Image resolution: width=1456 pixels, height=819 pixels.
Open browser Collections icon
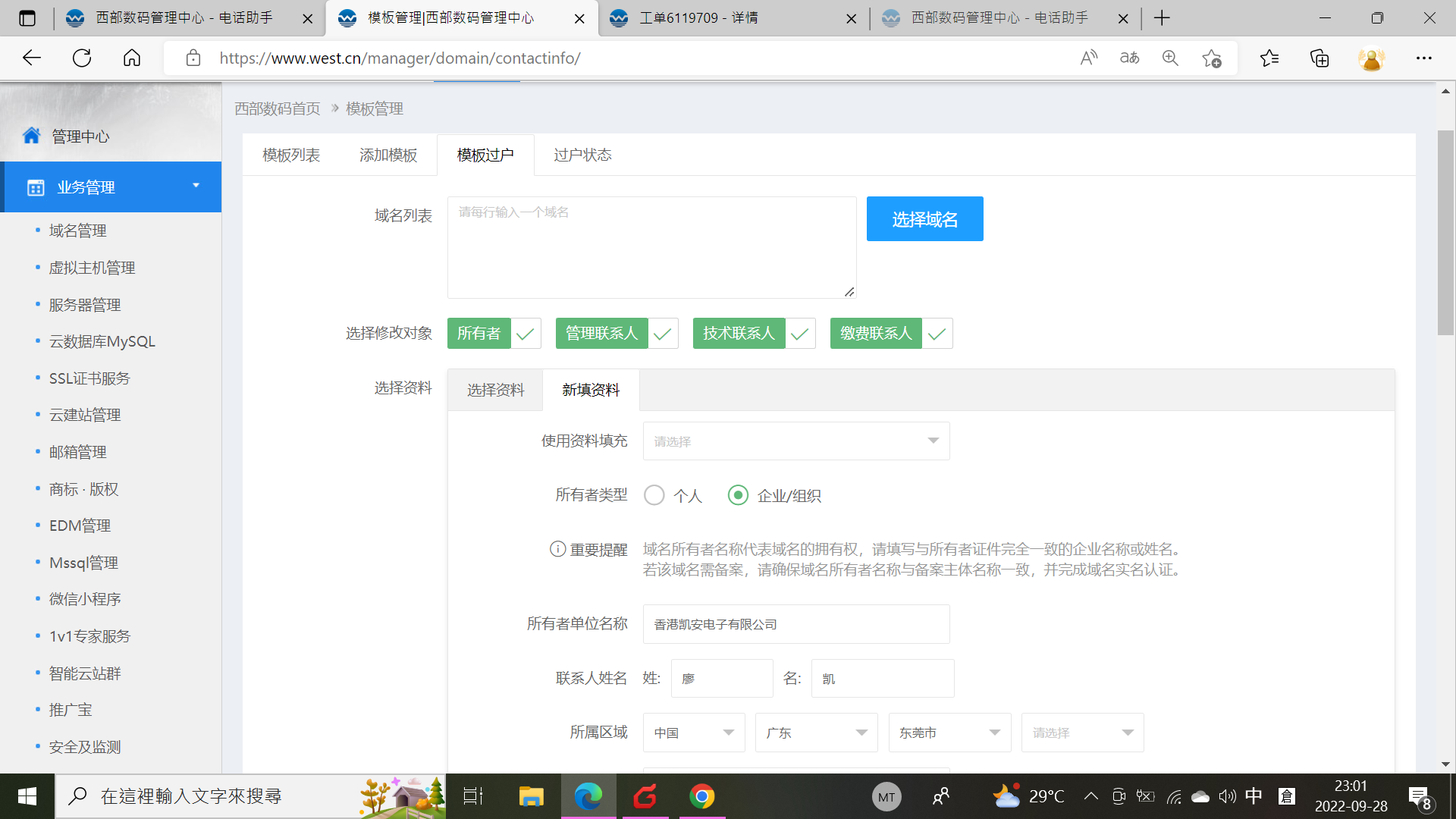(x=1319, y=58)
